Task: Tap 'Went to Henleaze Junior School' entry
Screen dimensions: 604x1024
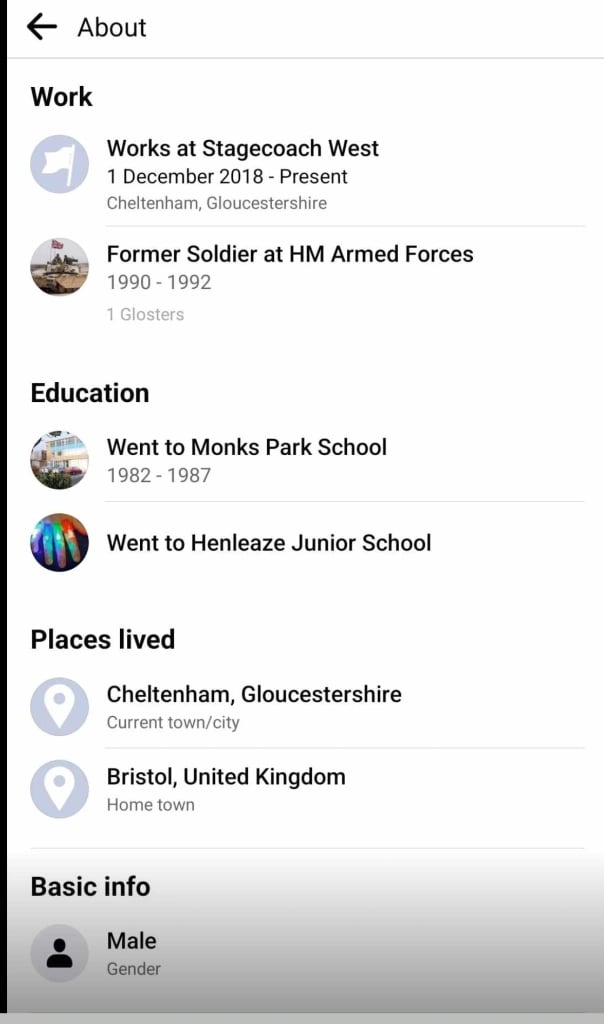Action: [269, 543]
